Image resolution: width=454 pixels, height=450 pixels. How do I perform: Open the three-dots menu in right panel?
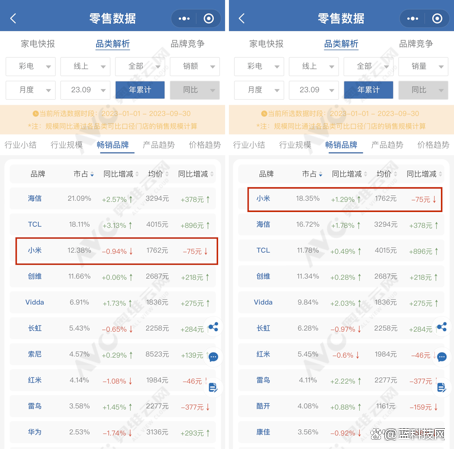pos(412,18)
